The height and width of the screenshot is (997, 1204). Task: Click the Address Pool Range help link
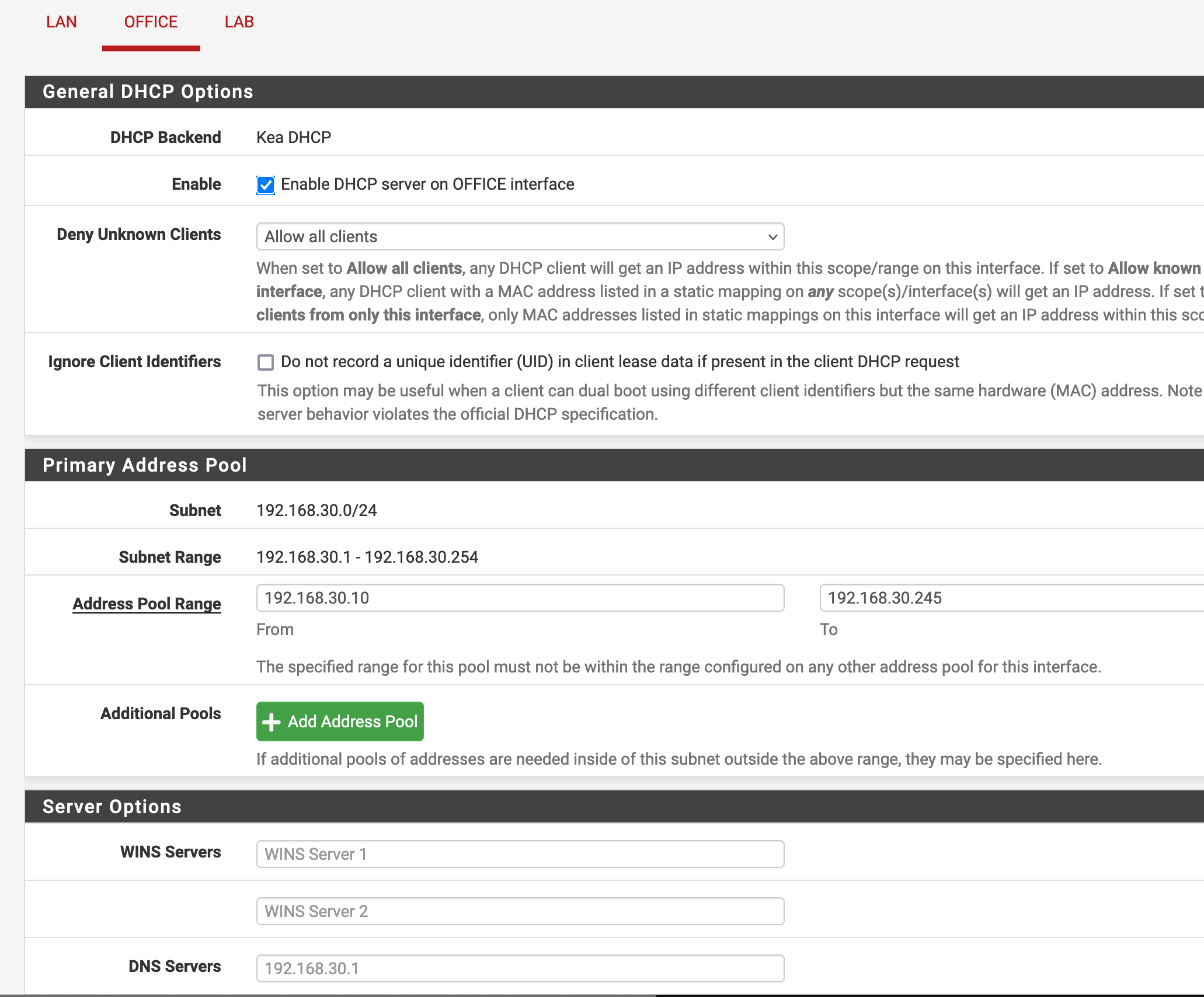[147, 604]
